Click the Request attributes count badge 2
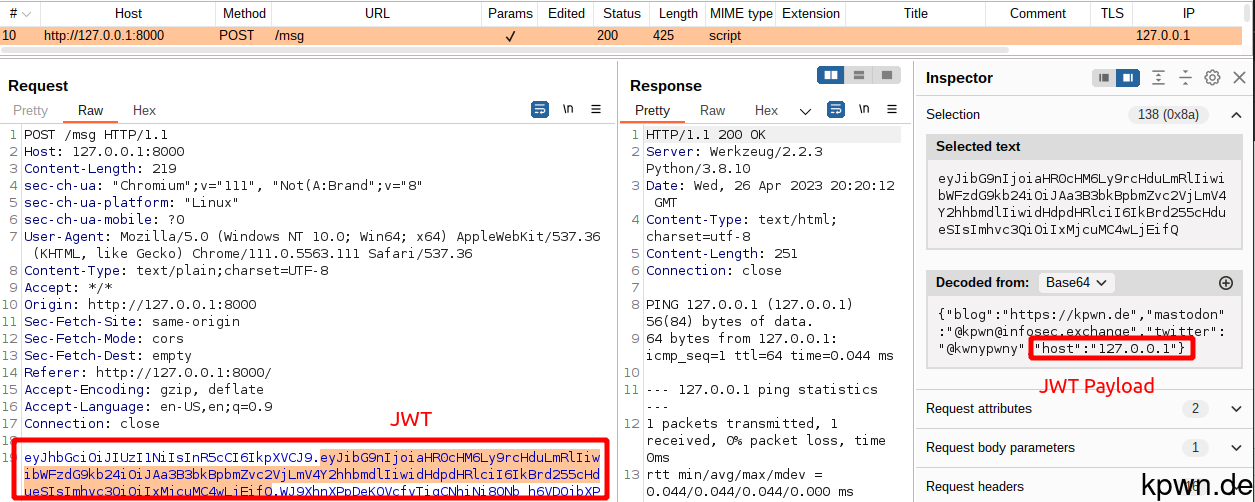Screen dimensions: 1255x502 [x=1194, y=409]
